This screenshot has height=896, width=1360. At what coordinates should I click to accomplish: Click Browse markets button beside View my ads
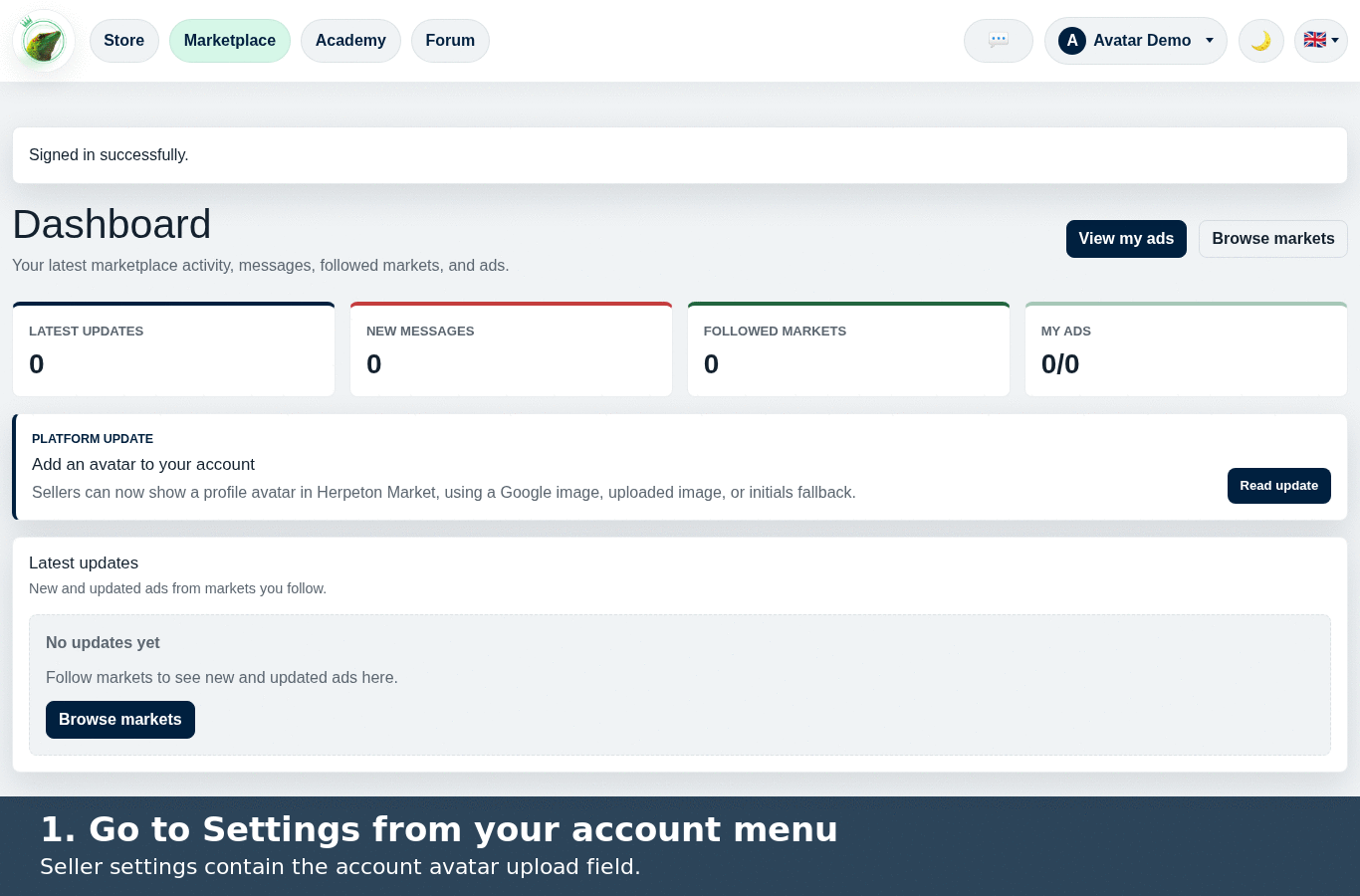pyautogui.click(x=1273, y=239)
